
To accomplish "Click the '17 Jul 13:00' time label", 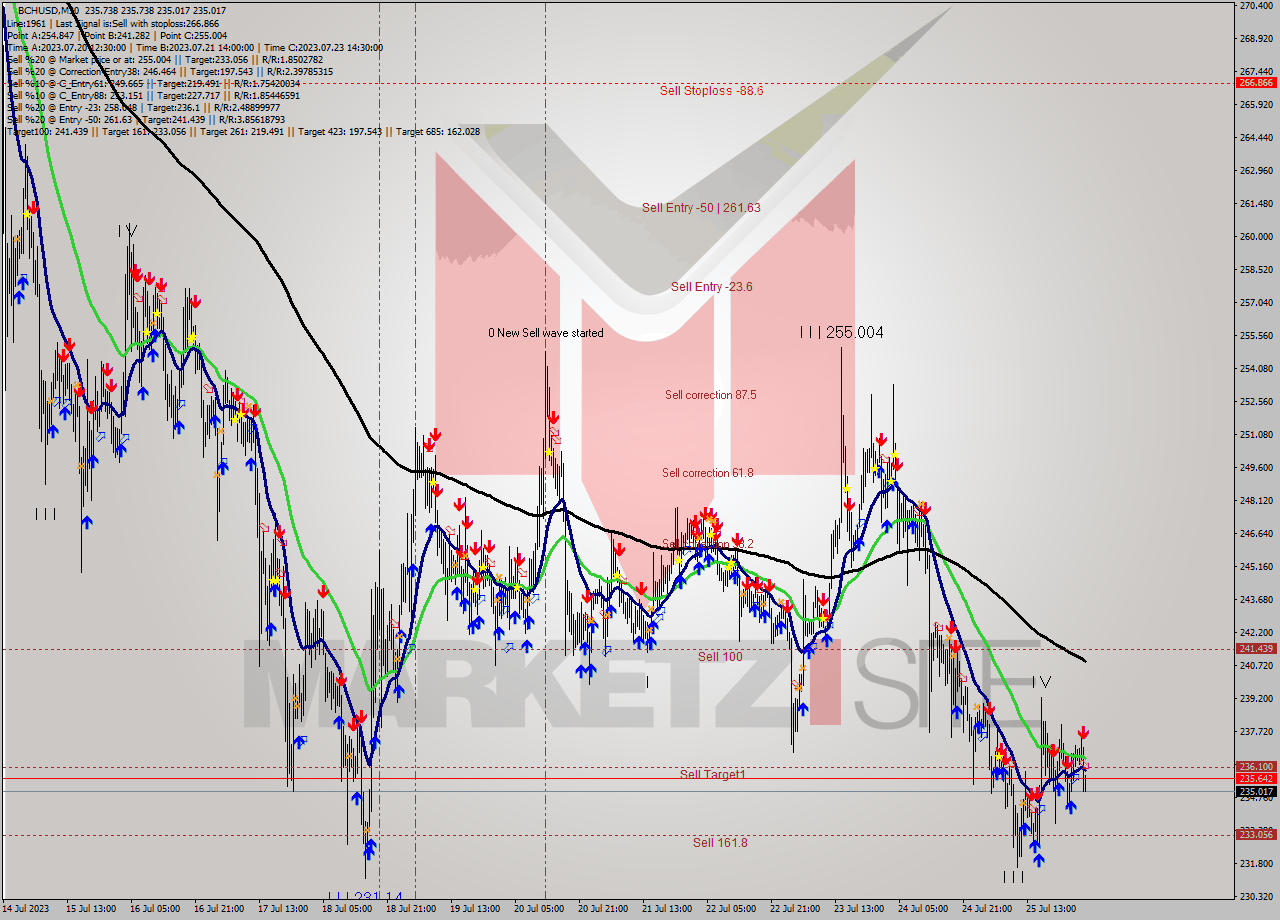I will (x=283, y=909).
